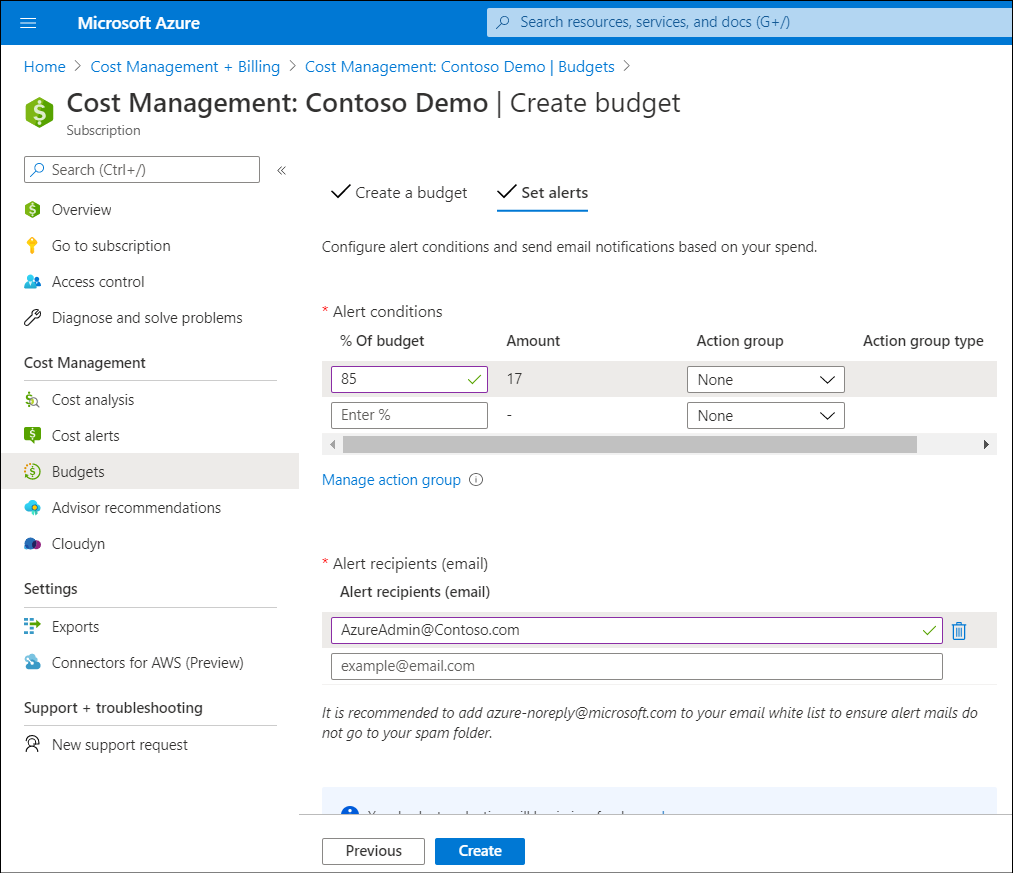Click the Create button
Image resolution: width=1013 pixels, height=873 pixels.
point(480,851)
